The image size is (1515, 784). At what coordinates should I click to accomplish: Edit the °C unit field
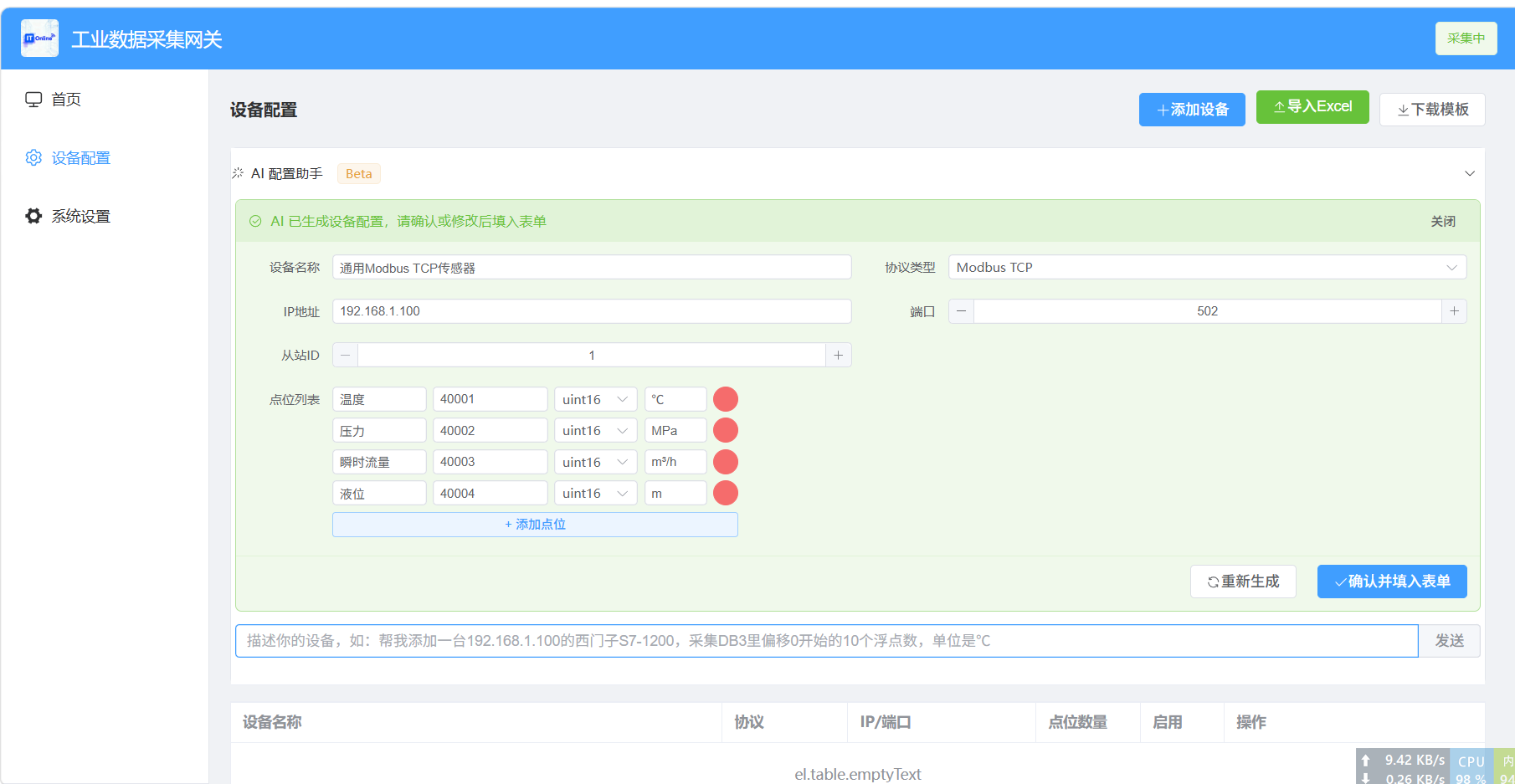pos(675,399)
